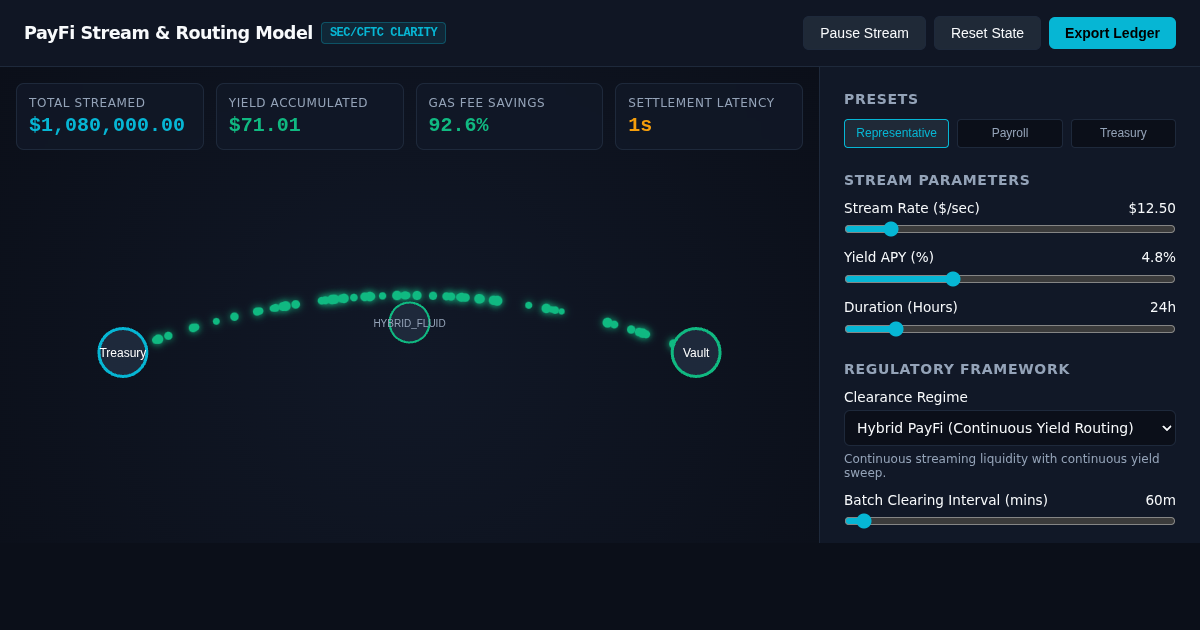Click the Regulatory Framework heading
Viewport: 1200px width, 630px height.
pyautogui.click(x=957, y=369)
